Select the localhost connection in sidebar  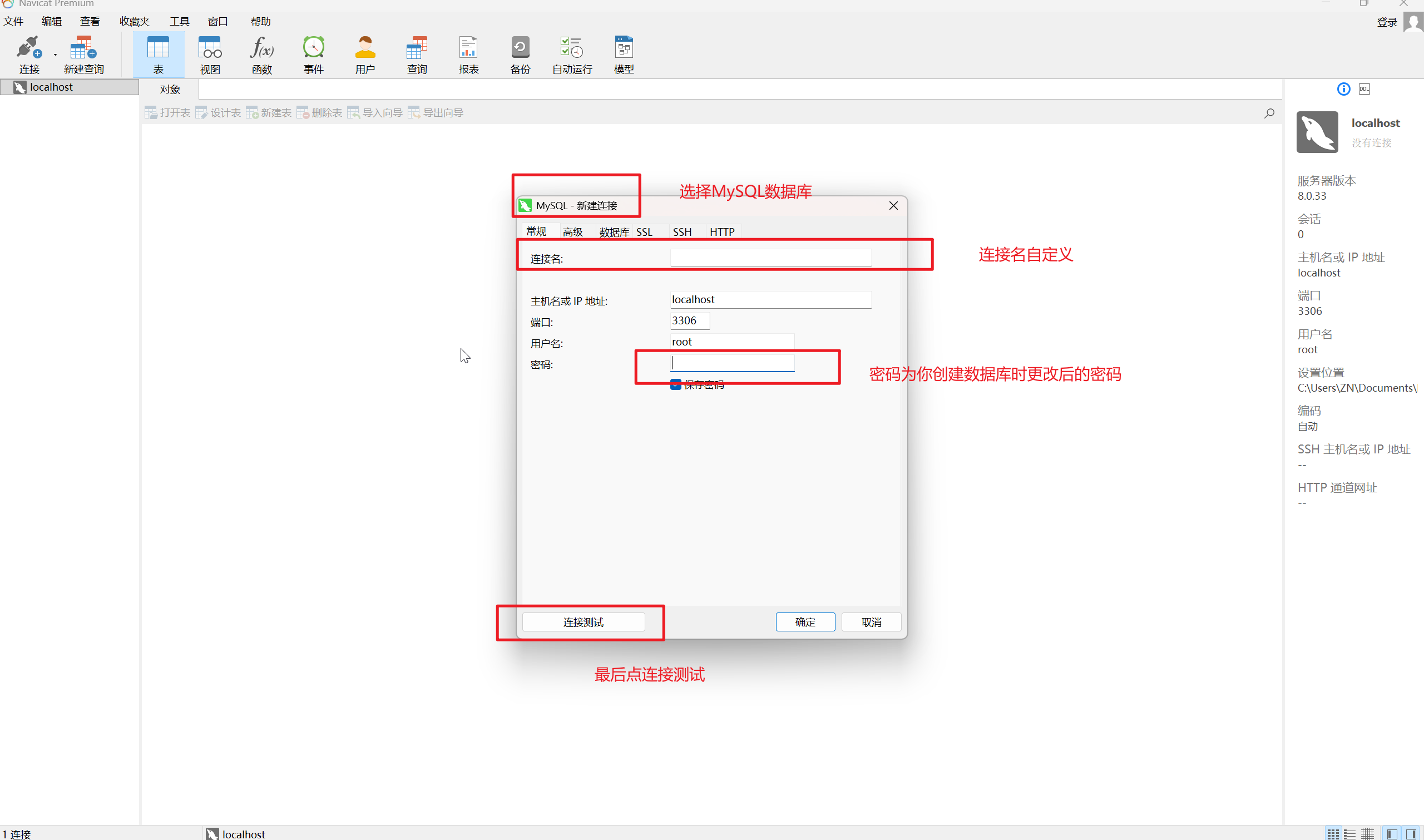coord(51,87)
